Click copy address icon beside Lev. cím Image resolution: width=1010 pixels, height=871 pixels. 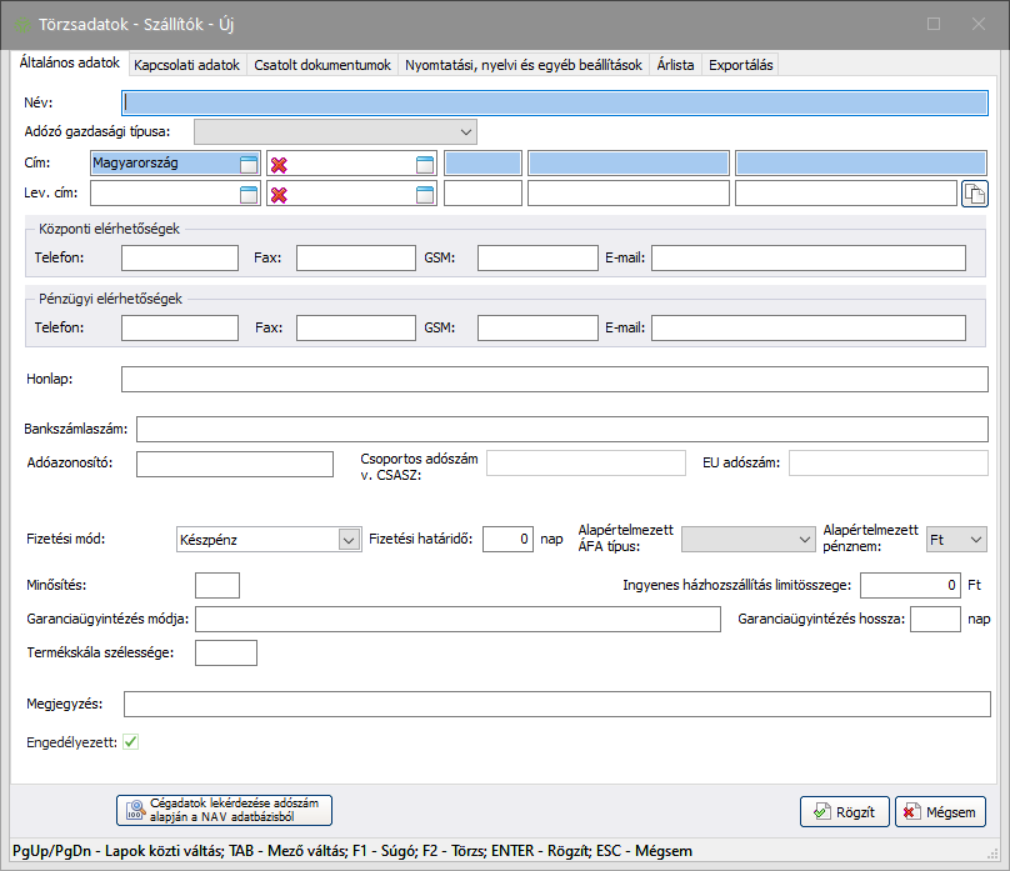click(974, 194)
